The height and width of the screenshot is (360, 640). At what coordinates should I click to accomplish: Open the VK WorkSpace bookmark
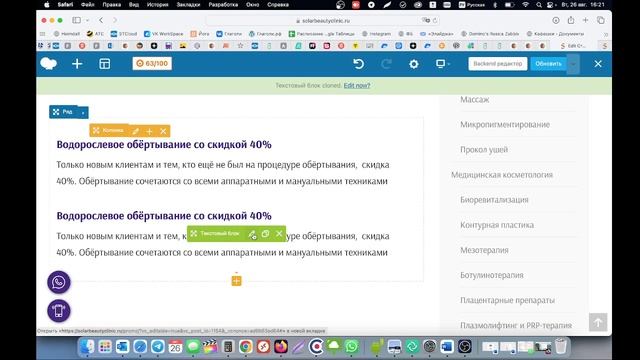[163, 34]
